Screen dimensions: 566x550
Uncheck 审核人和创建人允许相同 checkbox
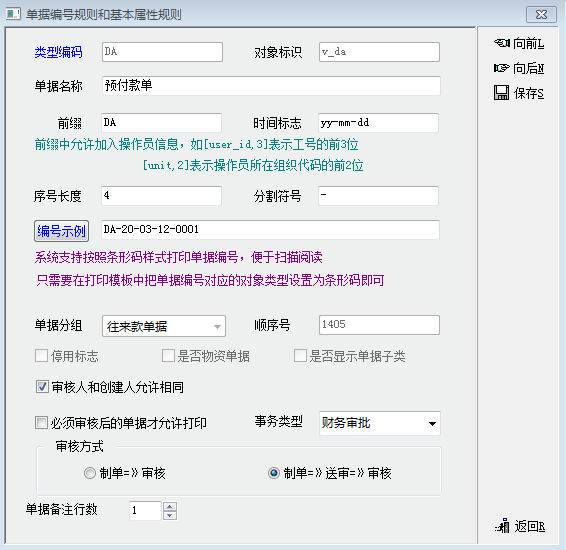[x=42, y=387]
